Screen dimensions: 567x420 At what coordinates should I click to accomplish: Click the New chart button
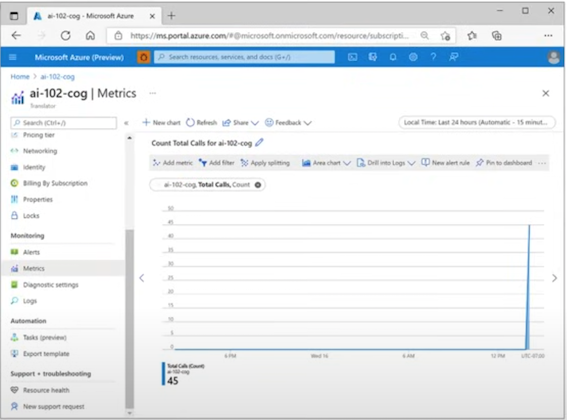161,123
